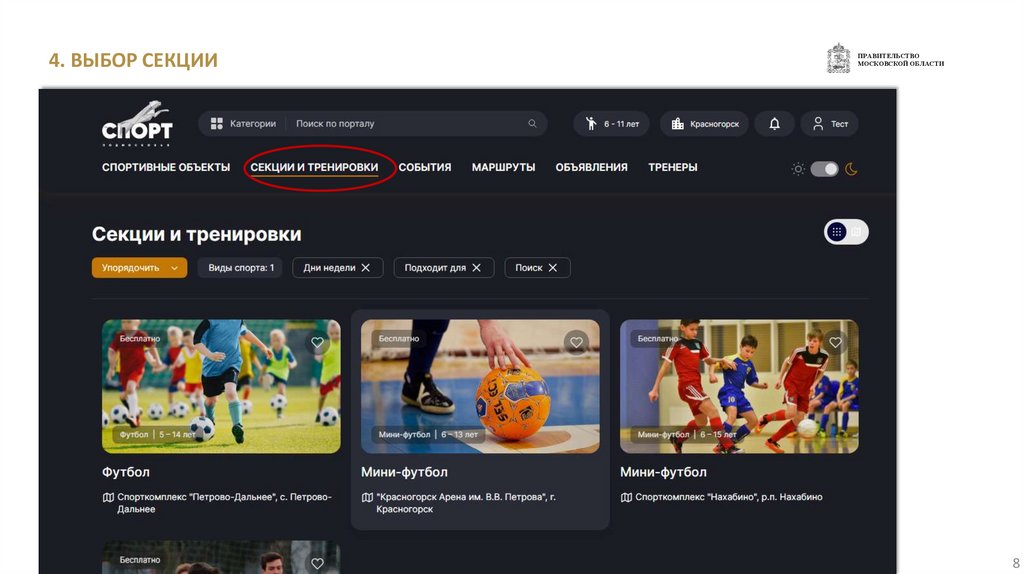Screen dimensions: 1024x574
Task: Click the building icon in Красногорск button
Action: [x=678, y=123]
